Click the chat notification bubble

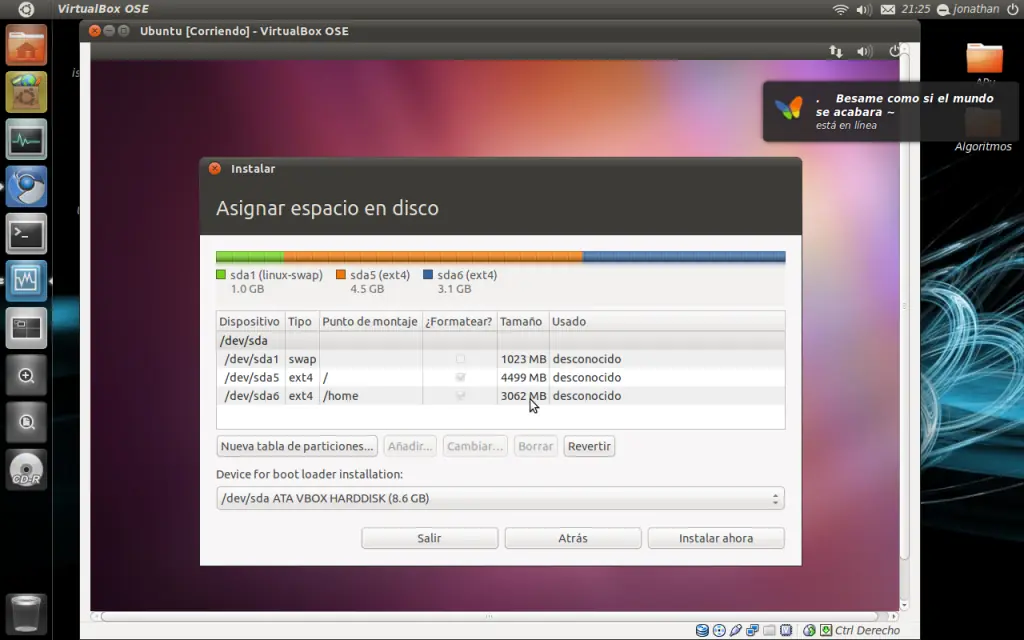click(x=889, y=111)
